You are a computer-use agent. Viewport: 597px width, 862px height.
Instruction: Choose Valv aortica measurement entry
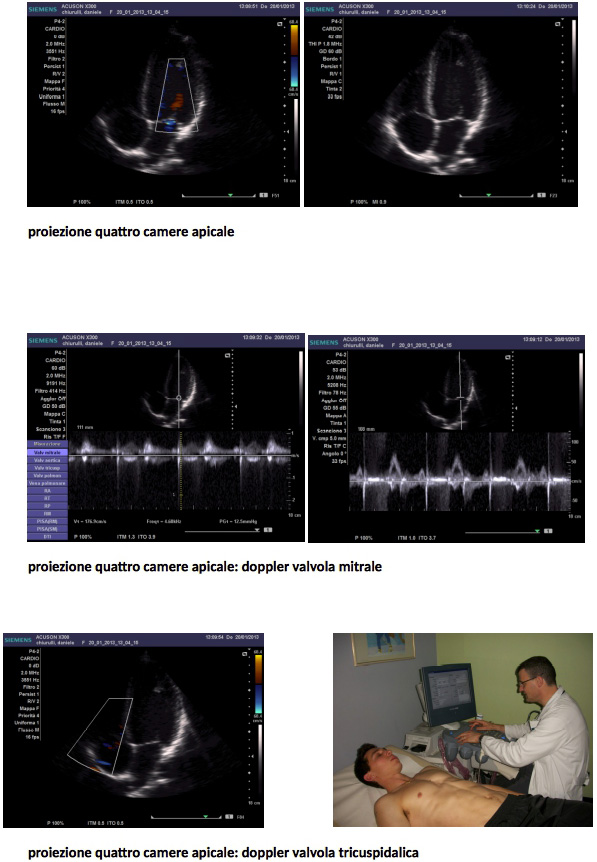click(47, 460)
